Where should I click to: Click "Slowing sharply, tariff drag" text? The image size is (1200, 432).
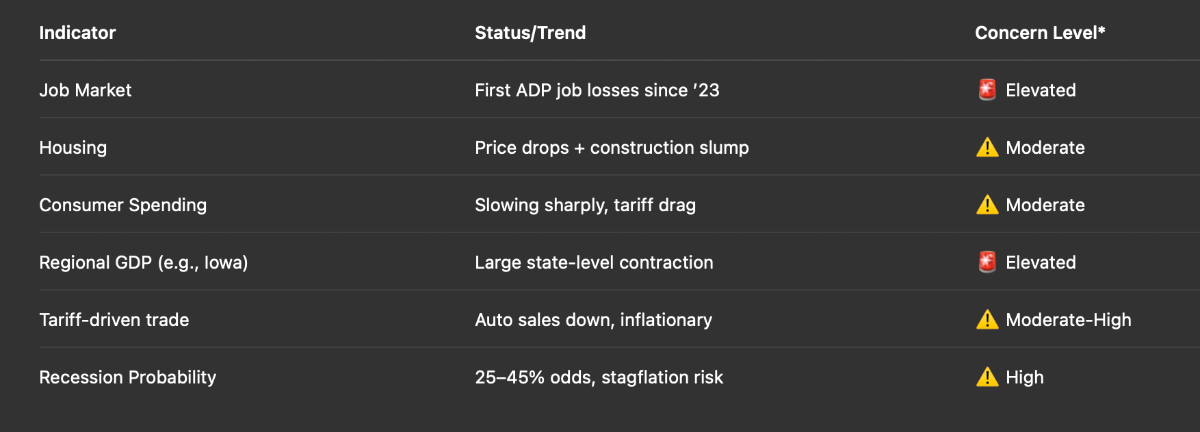tap(585, 205)
